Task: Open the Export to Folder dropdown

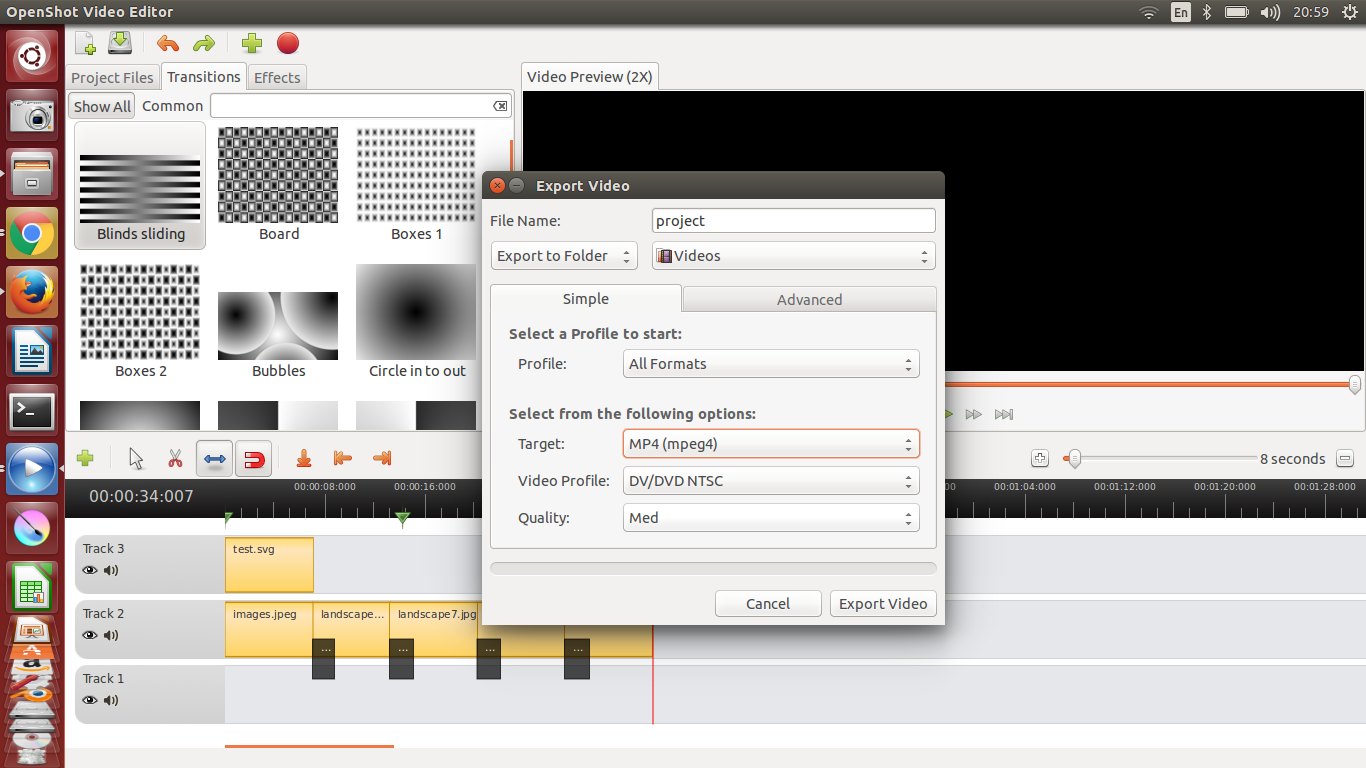Action: (564, 256)
